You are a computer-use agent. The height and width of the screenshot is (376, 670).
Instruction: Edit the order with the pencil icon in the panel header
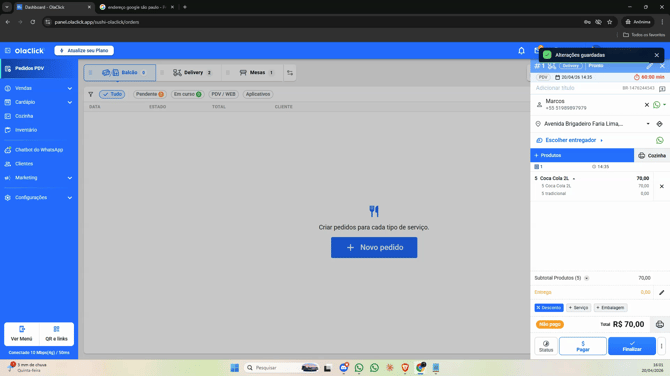point(649,66)
